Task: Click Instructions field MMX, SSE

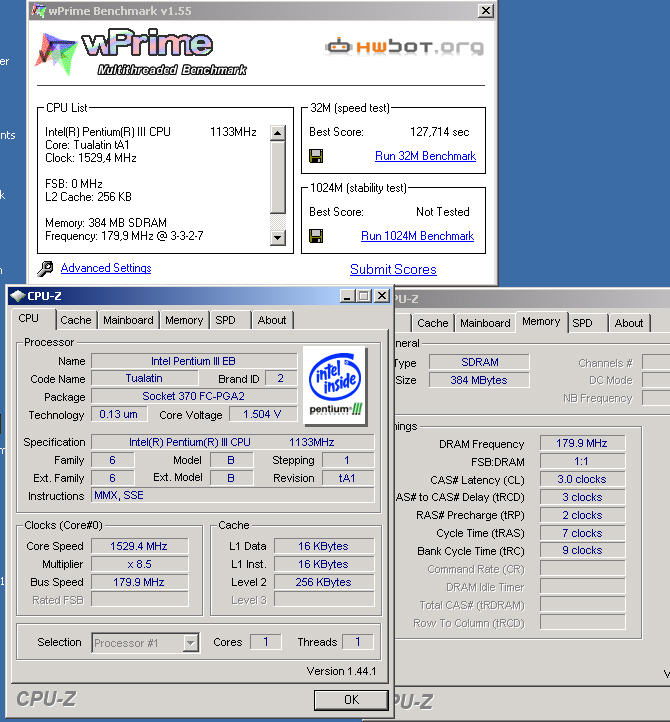Action: point(233,495)
